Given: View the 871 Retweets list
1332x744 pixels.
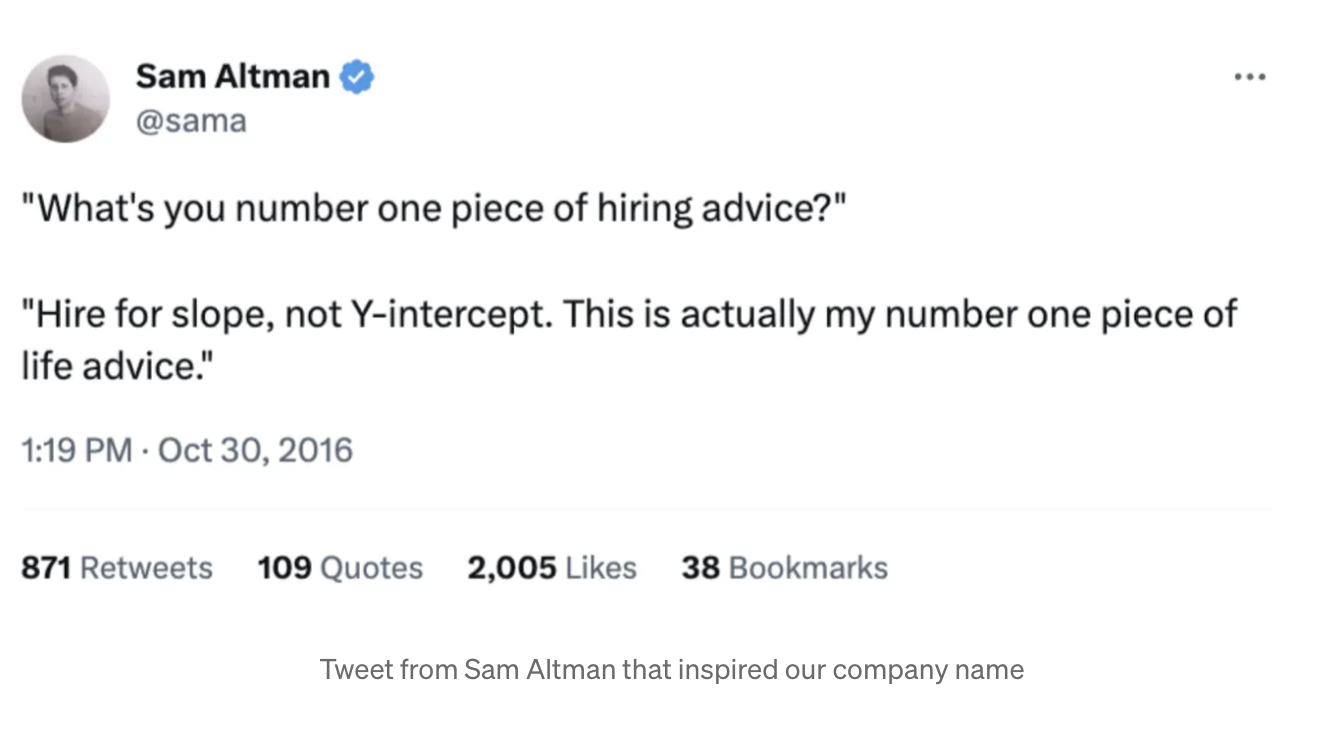Looking at the screenshot, I should pos(116,568).
